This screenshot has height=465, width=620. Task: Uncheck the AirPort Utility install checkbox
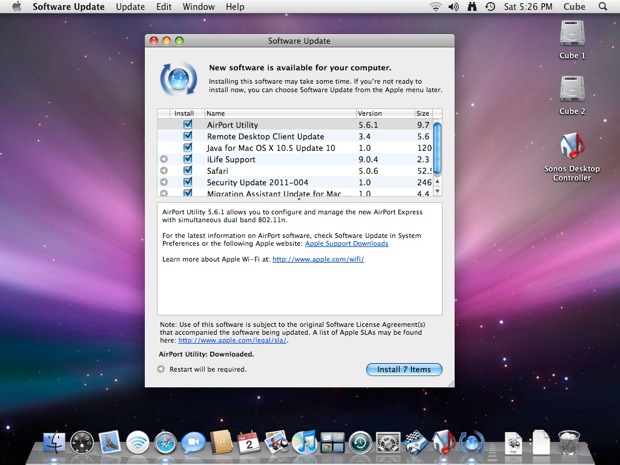point(188,125)
